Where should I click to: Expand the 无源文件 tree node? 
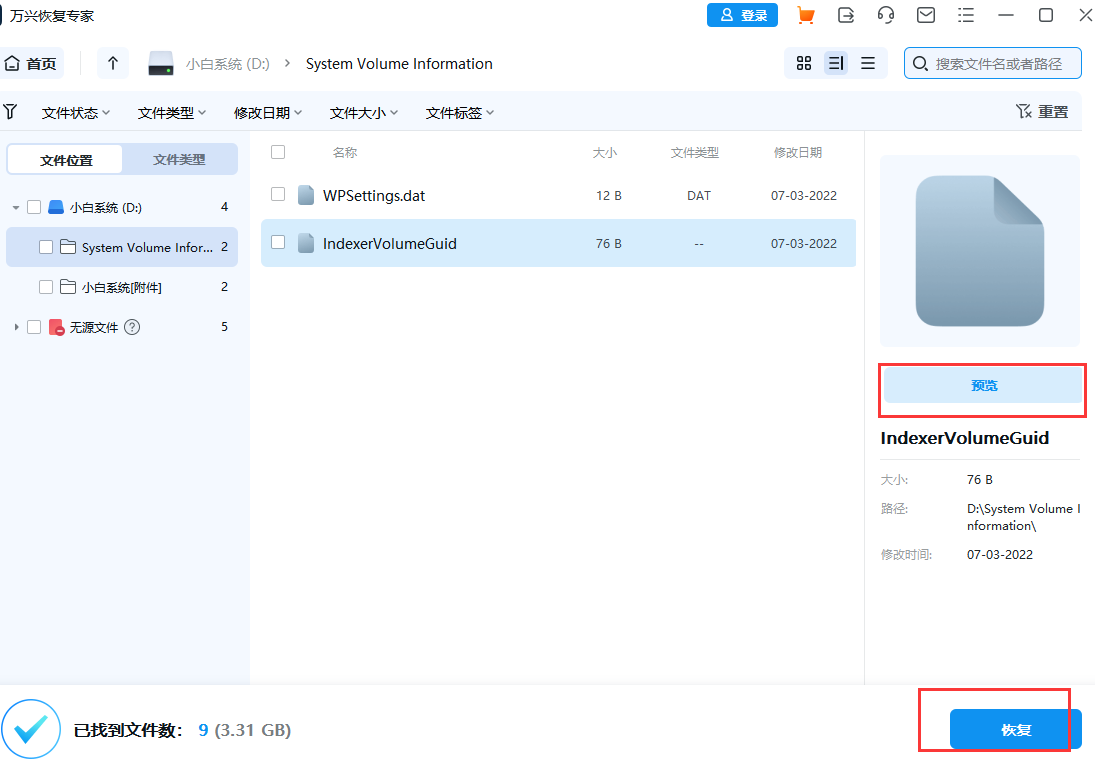[x=16, y=327]
